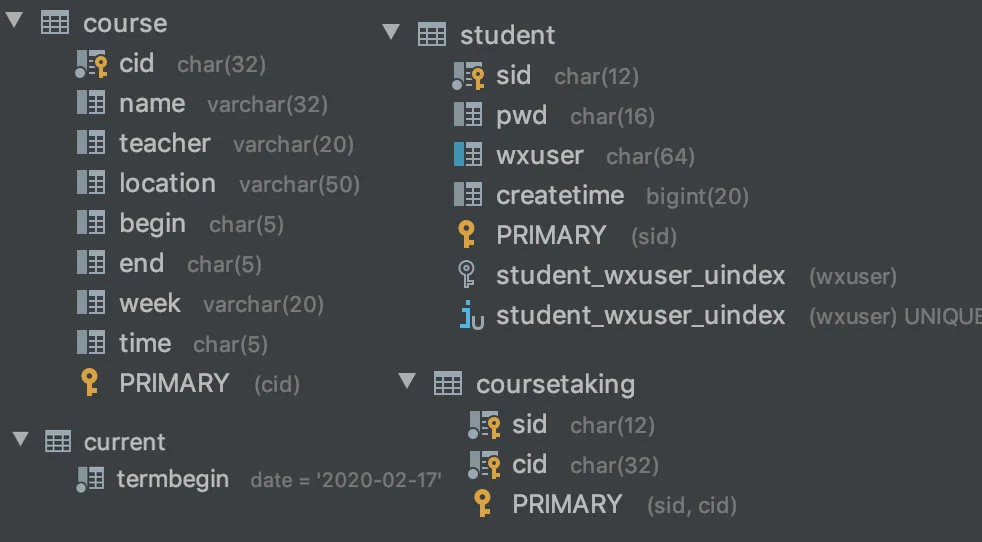Viewport: 982px width, 542px height.
Task: Select the pwd column in student
Action: 554,115
